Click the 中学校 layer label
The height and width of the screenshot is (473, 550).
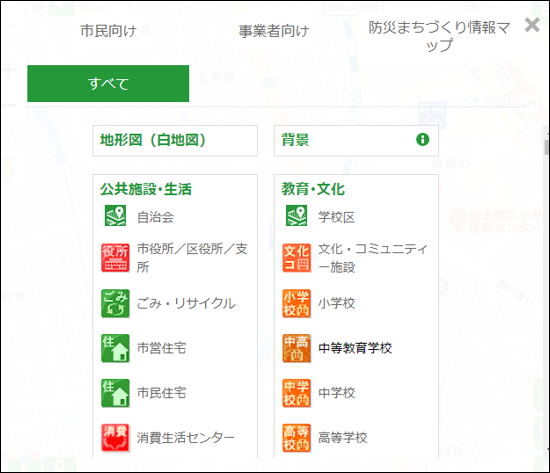click(x=337, y=393)
